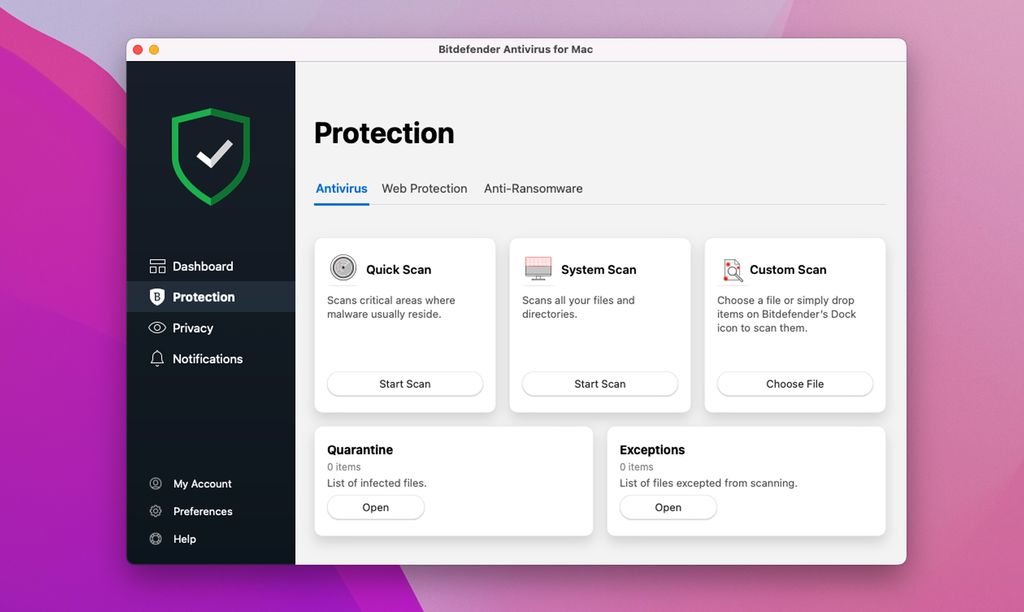Click the System Scan display icon
The height and width of the screenshot is (612, 1024).
click(538, 268)
